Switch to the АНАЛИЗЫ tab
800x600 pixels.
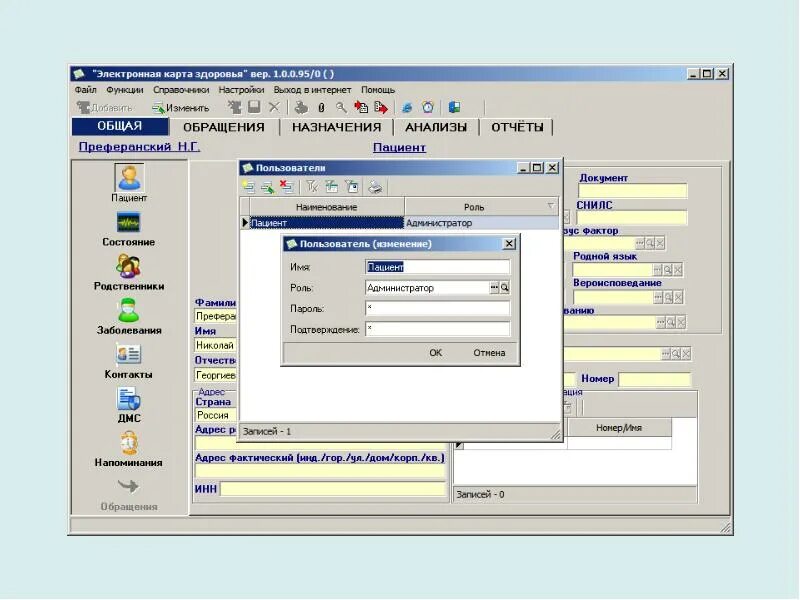pos(436,127)
